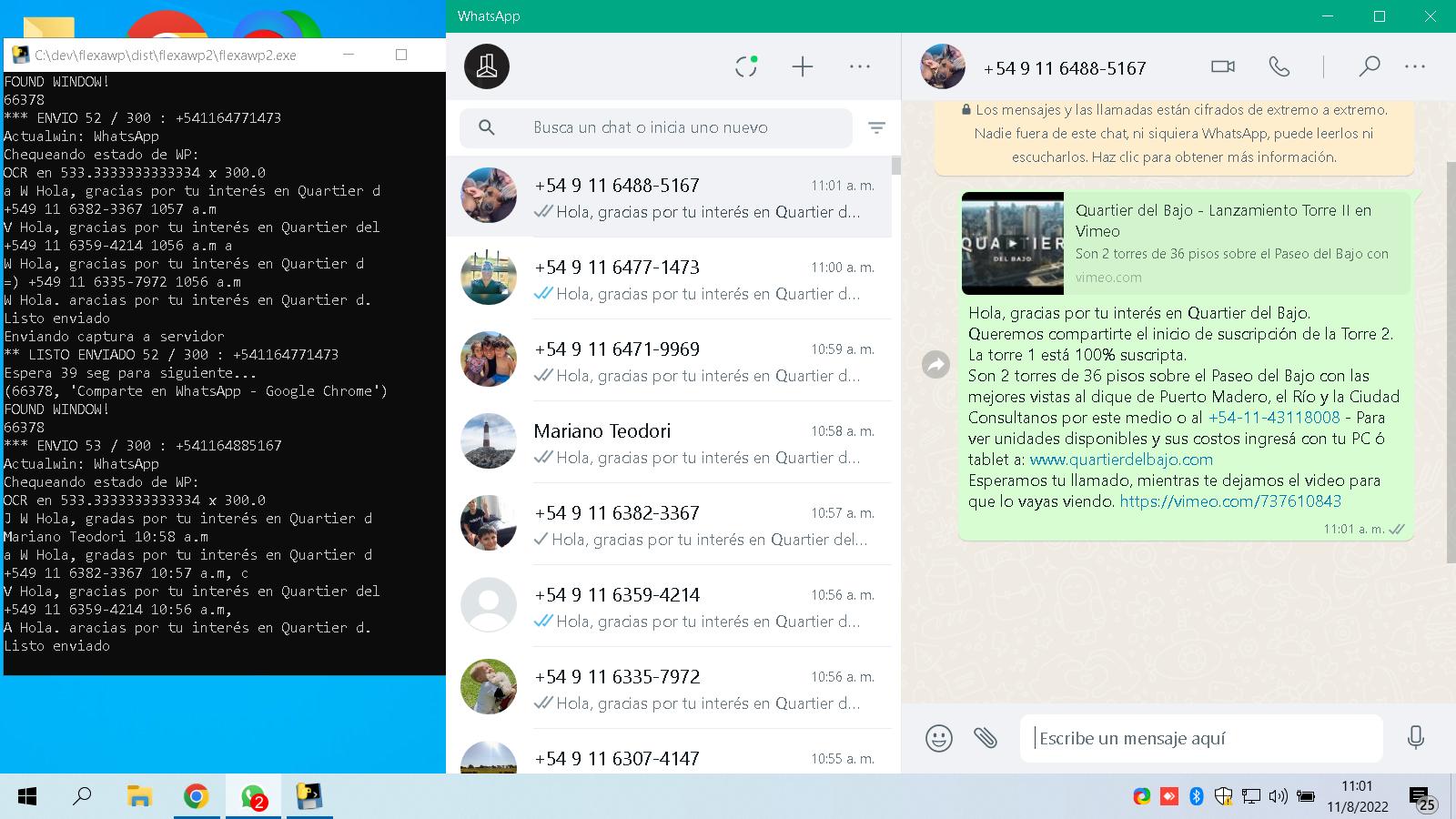Start a voice call with the contact
The image size is (1456, 819).
click(1279, 66)
